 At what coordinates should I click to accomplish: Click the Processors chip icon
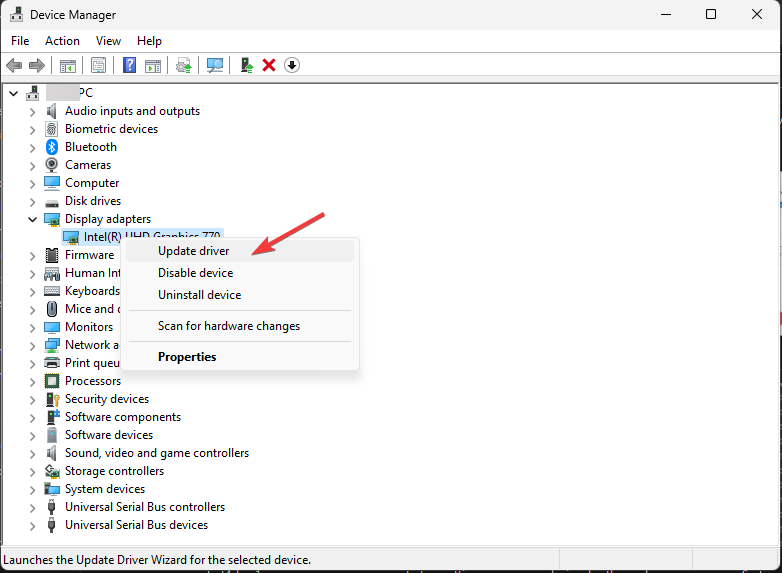52,381
